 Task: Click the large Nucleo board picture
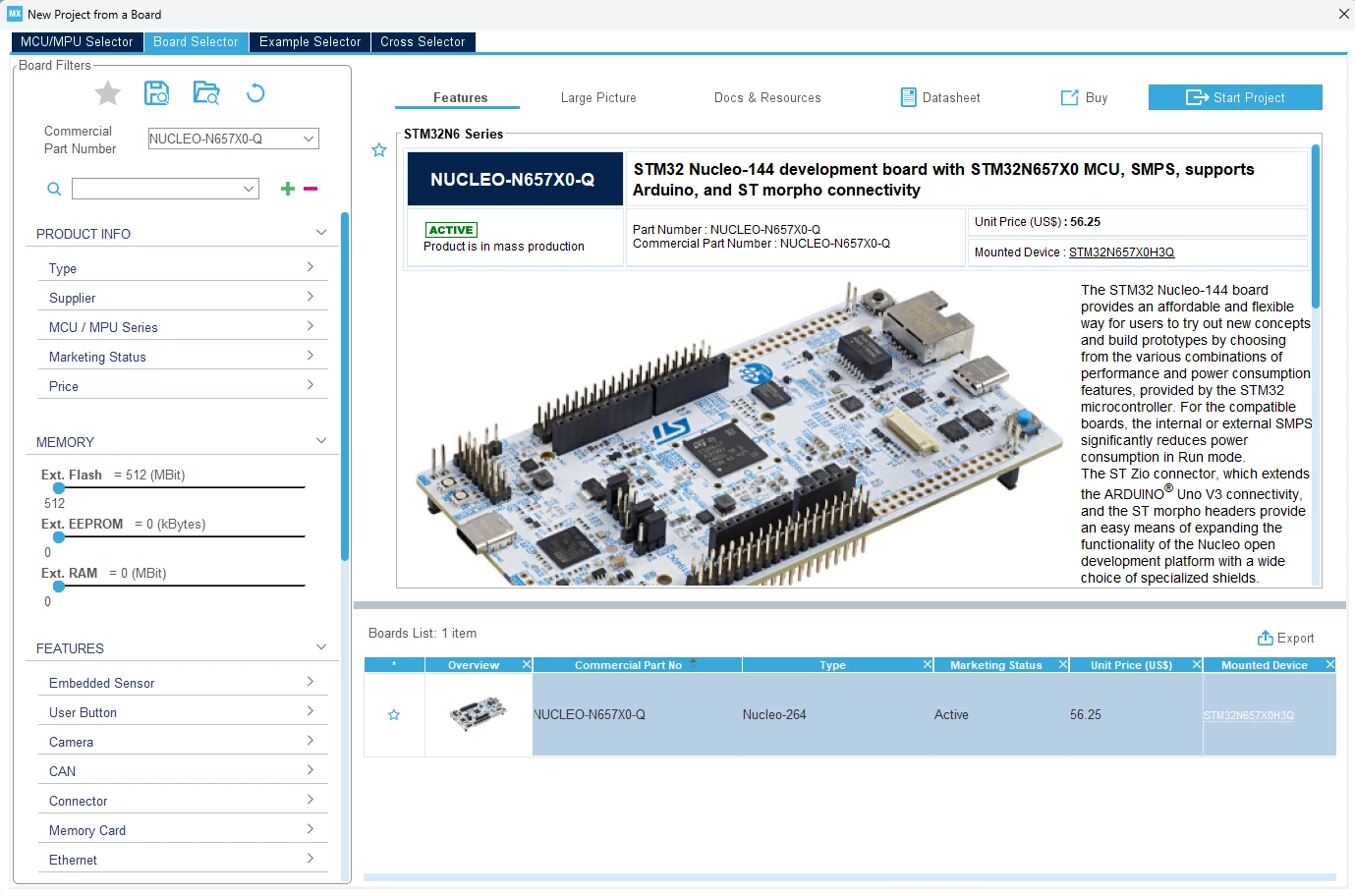coord(738,433)
